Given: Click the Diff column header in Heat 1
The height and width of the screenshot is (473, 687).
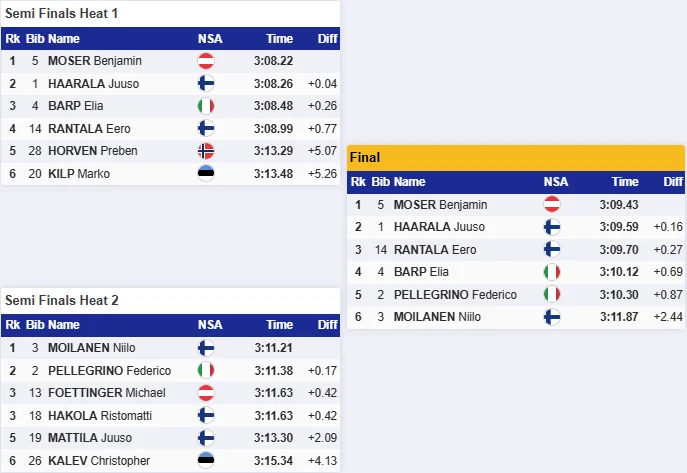Looking at the screenshot, I should (x=327, y=39).
